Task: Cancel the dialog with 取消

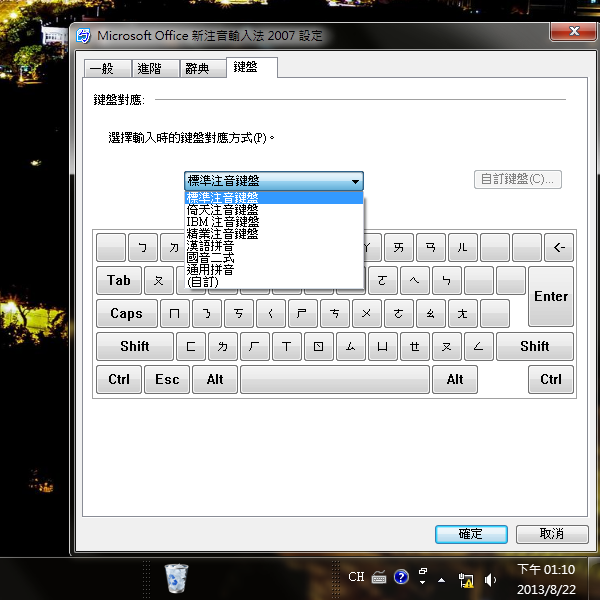Action: pyautogui.click(x=551, y=534)
